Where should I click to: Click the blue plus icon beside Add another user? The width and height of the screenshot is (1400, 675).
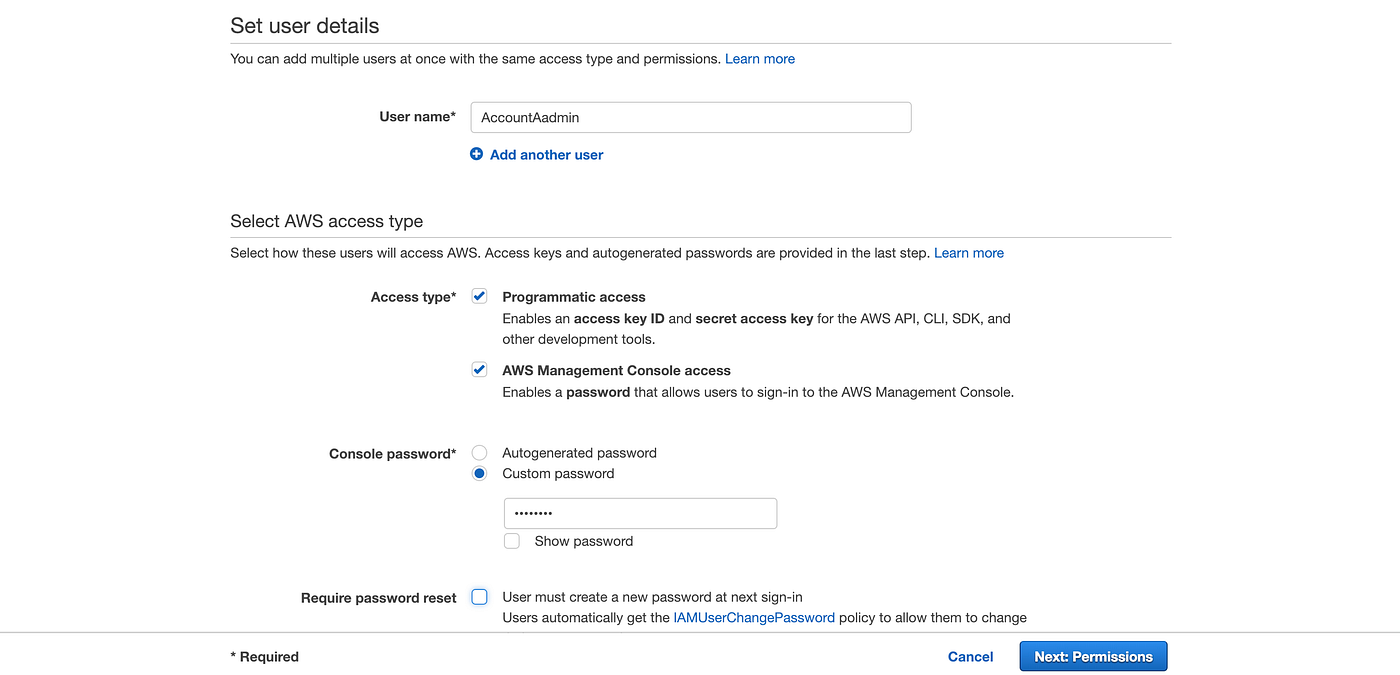[x=476, y=154]
